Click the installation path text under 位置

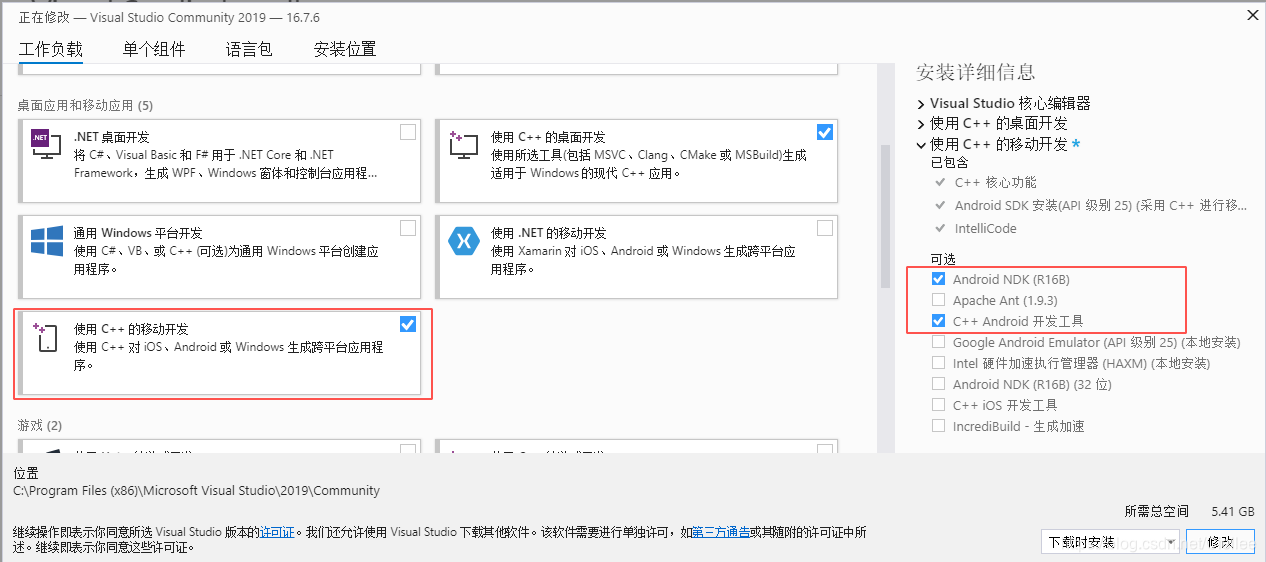tap(197, 491)
